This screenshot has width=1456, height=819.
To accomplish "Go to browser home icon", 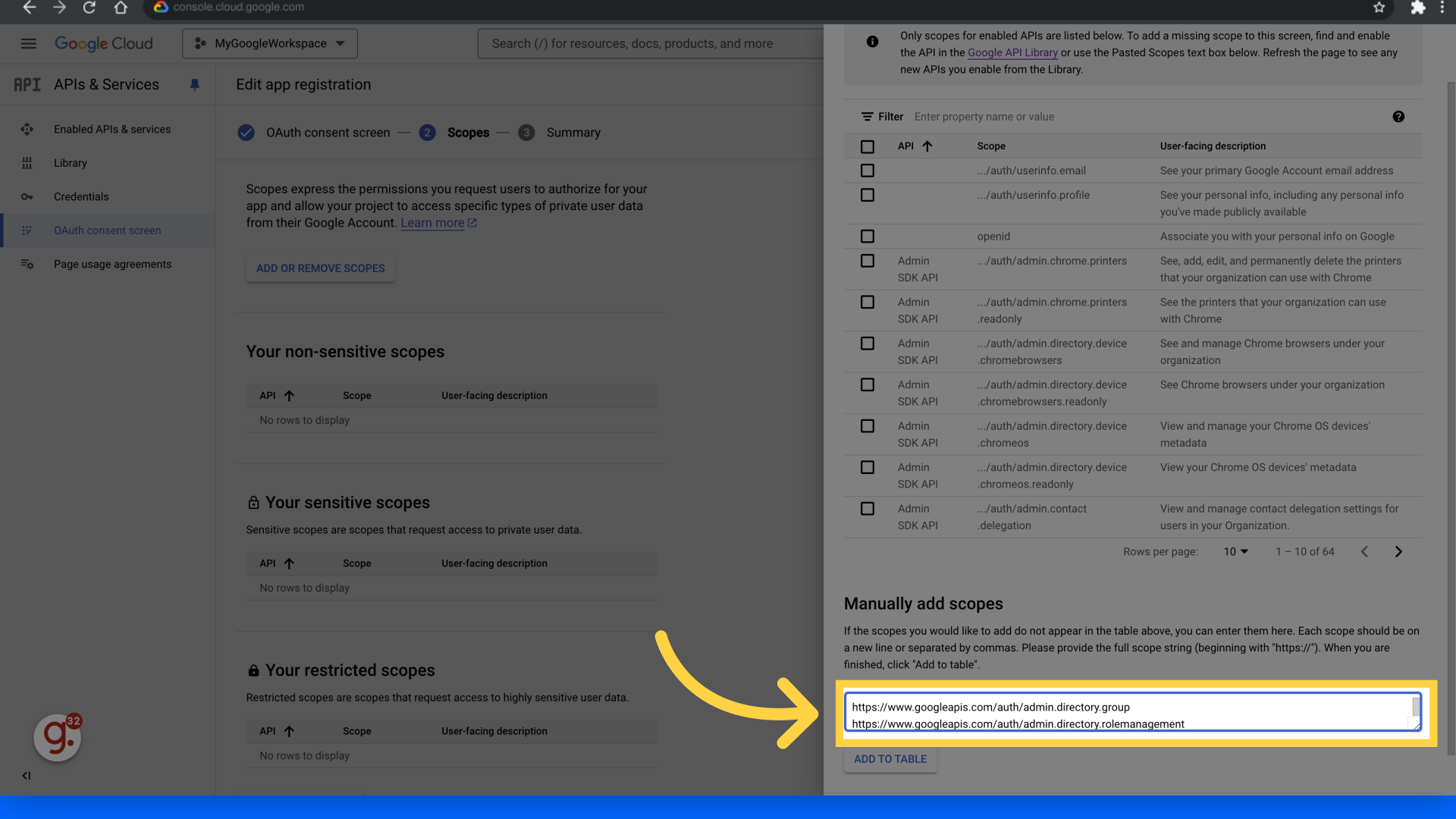I will point(121,8).
